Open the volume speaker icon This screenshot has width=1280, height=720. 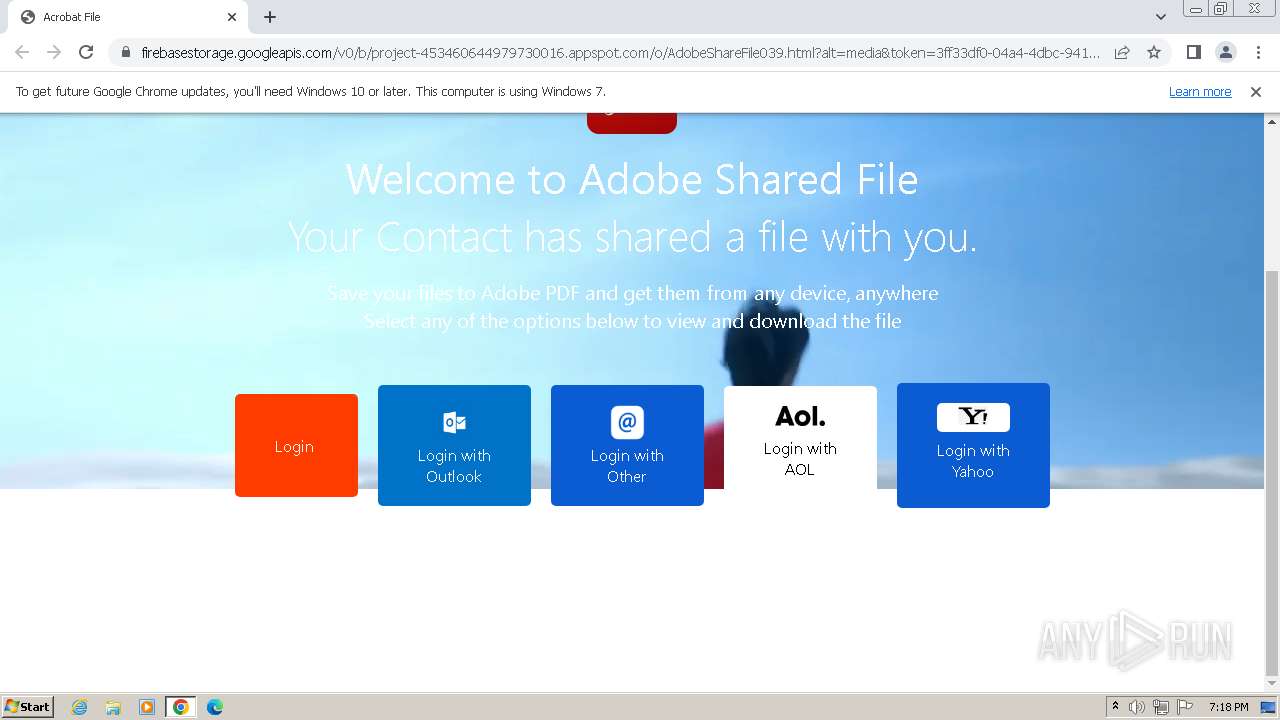click(1137, 707)
